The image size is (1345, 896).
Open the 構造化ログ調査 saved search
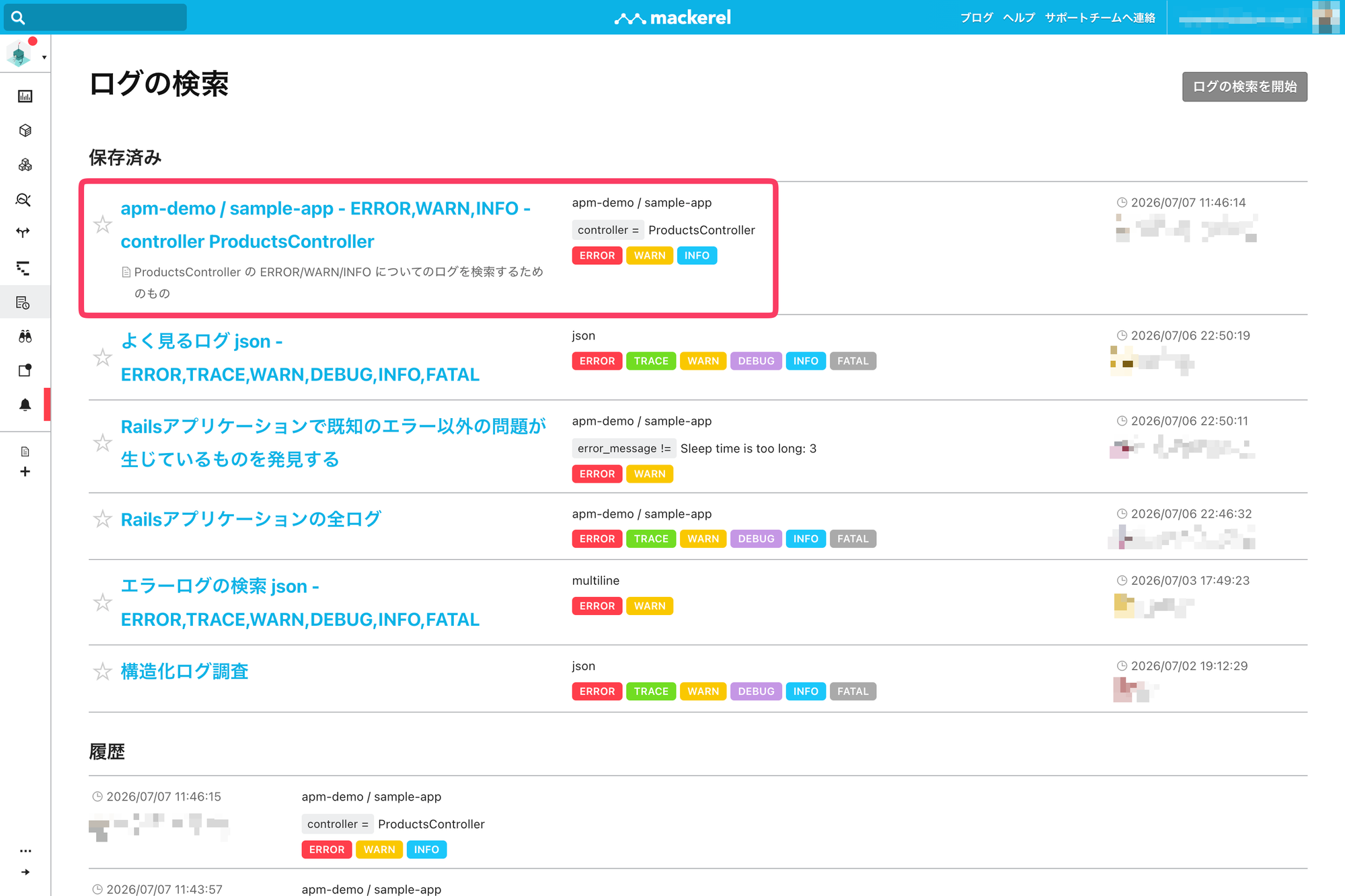click(x=185, y=671)
